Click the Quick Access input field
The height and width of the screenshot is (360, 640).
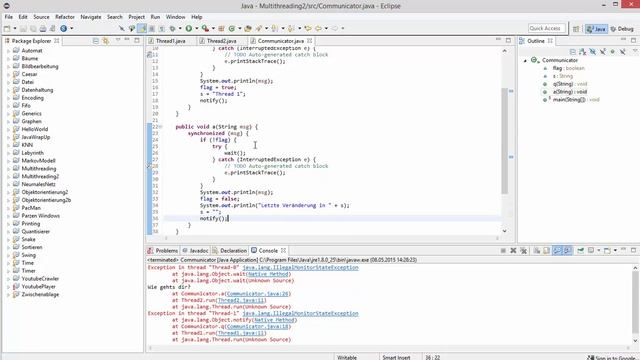(x=547, y=28)
